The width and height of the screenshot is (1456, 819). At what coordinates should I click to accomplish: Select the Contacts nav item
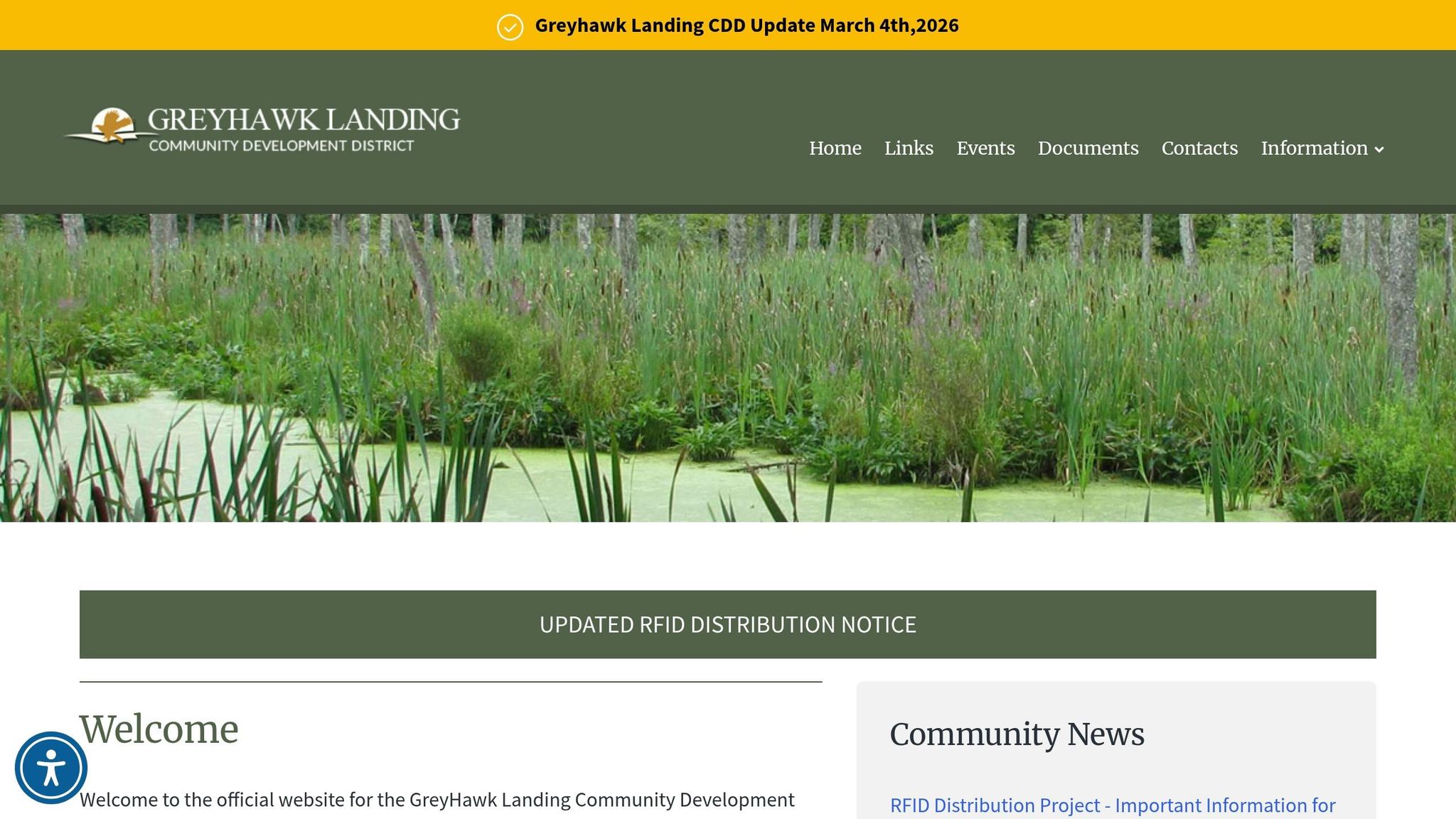tap(1199, 148)
